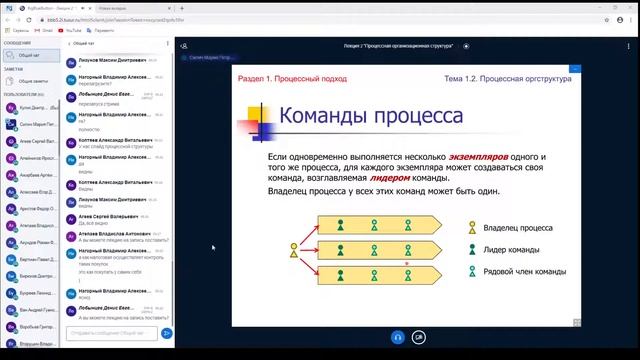Select user Бирюков Дмитрий in list
Image resolution: width=640 pixels, height=360 pixels.
click(31, 276)
